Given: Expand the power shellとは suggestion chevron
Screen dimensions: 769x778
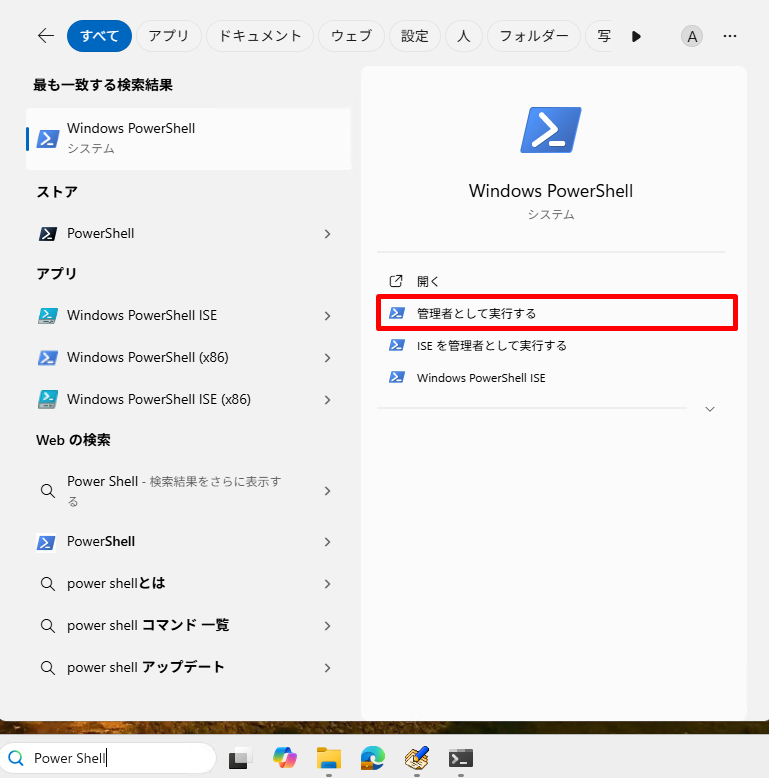Looking at the screenshot, I should 327,584.
